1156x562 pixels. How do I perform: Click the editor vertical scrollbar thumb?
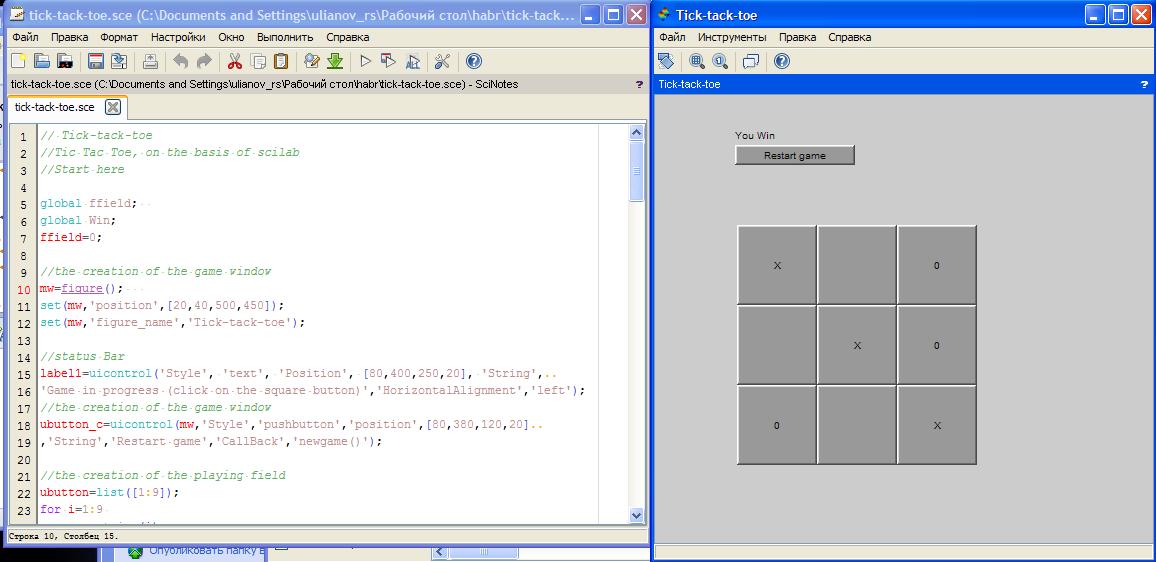(637, 170)
